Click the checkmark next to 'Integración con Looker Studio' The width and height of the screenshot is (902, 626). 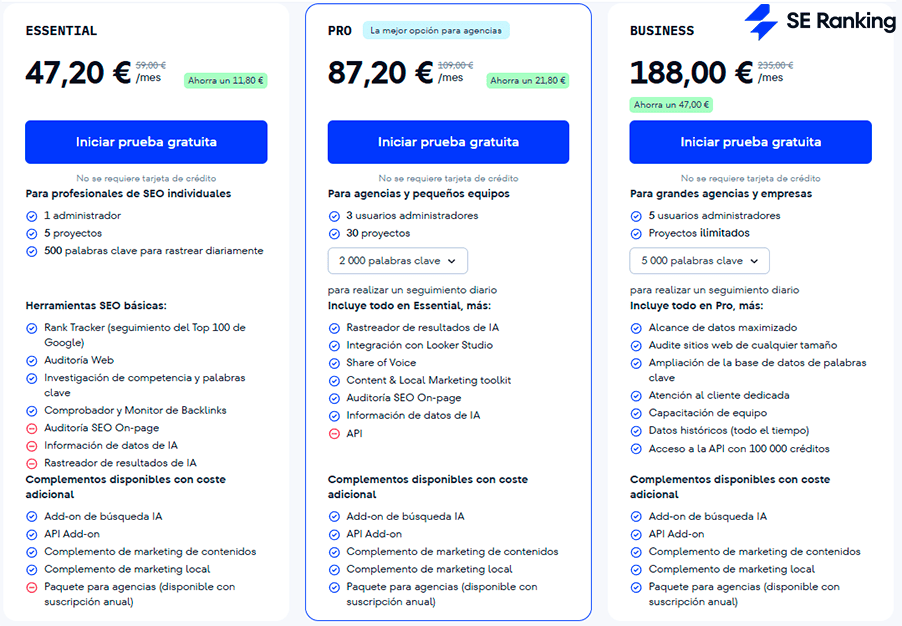tap(334, 345)
